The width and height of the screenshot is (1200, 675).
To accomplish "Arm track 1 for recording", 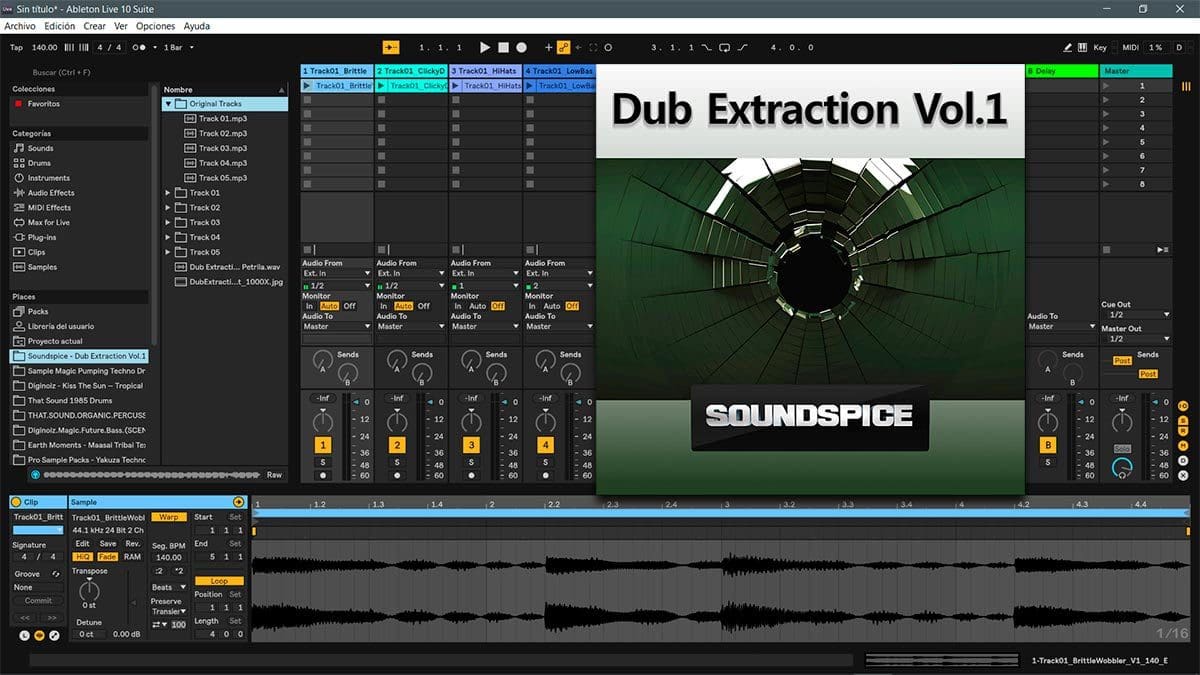I will pyautogui.click(x=323, y=476).
